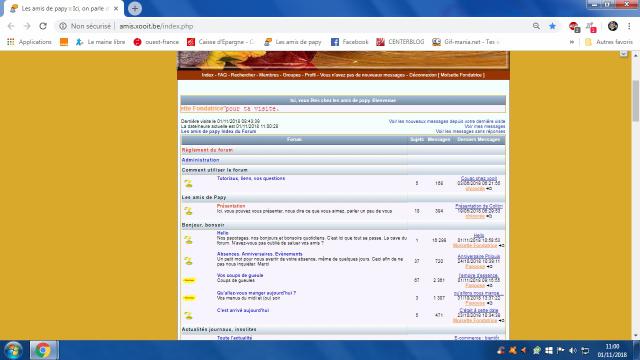The width and height of the screenshot is (640, 360).
Task: Open Chrome three-dot menu
Action: 629,26
